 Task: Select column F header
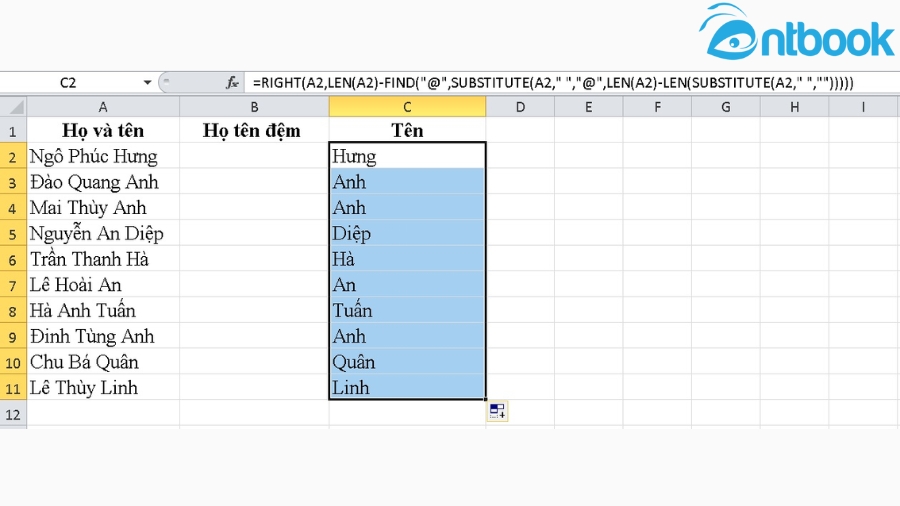coord(657,107)
